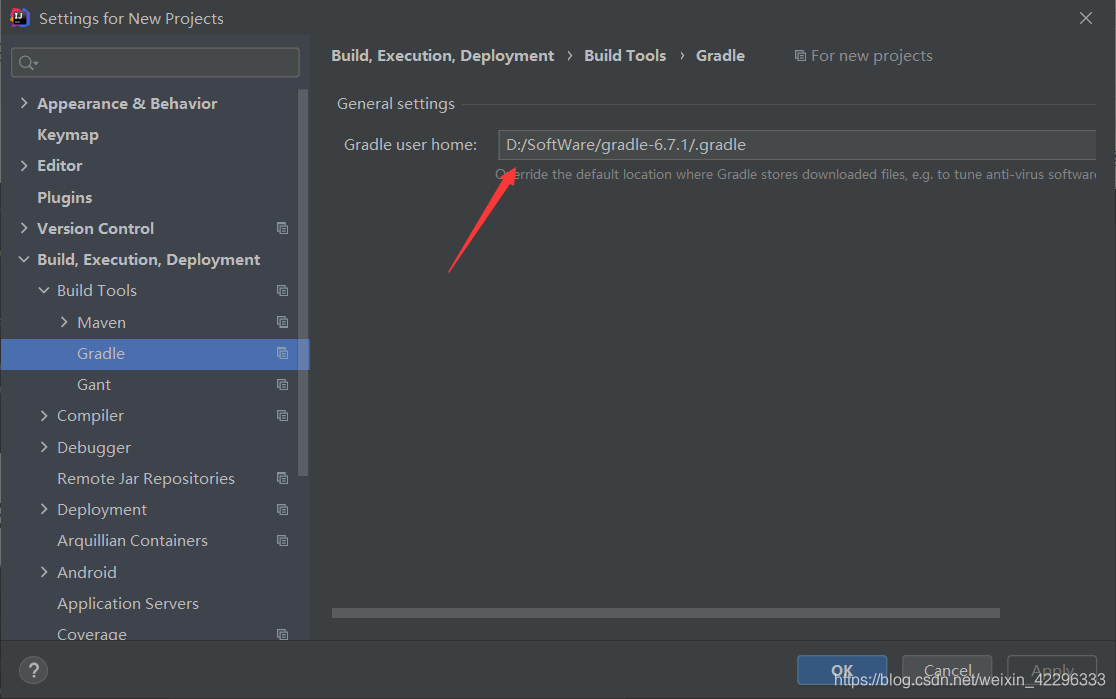Open Remote Jar Repositories settings
Viewport: 1116px width, 699px height.
146,478
